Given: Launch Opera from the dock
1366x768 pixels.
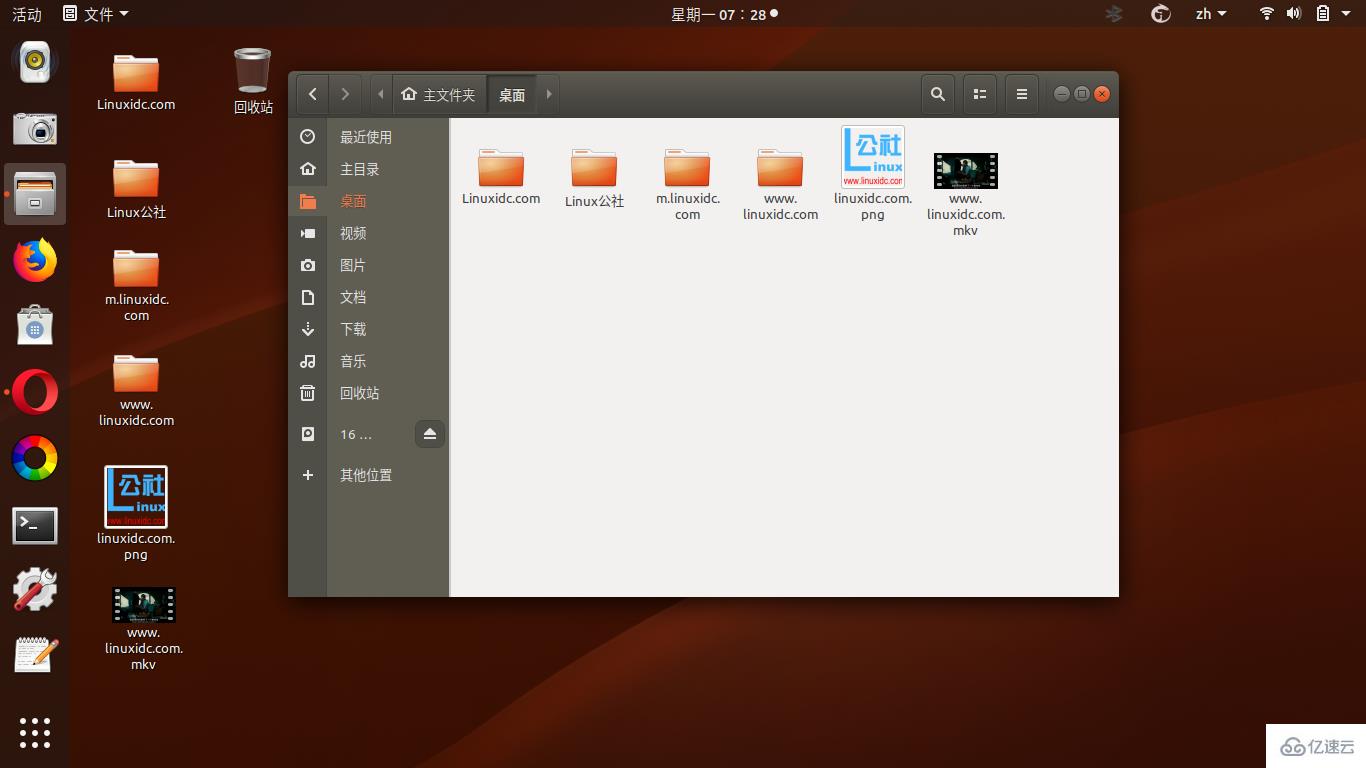Looking at the screenshot, I should pyautogui.click(x=35, y=392).
